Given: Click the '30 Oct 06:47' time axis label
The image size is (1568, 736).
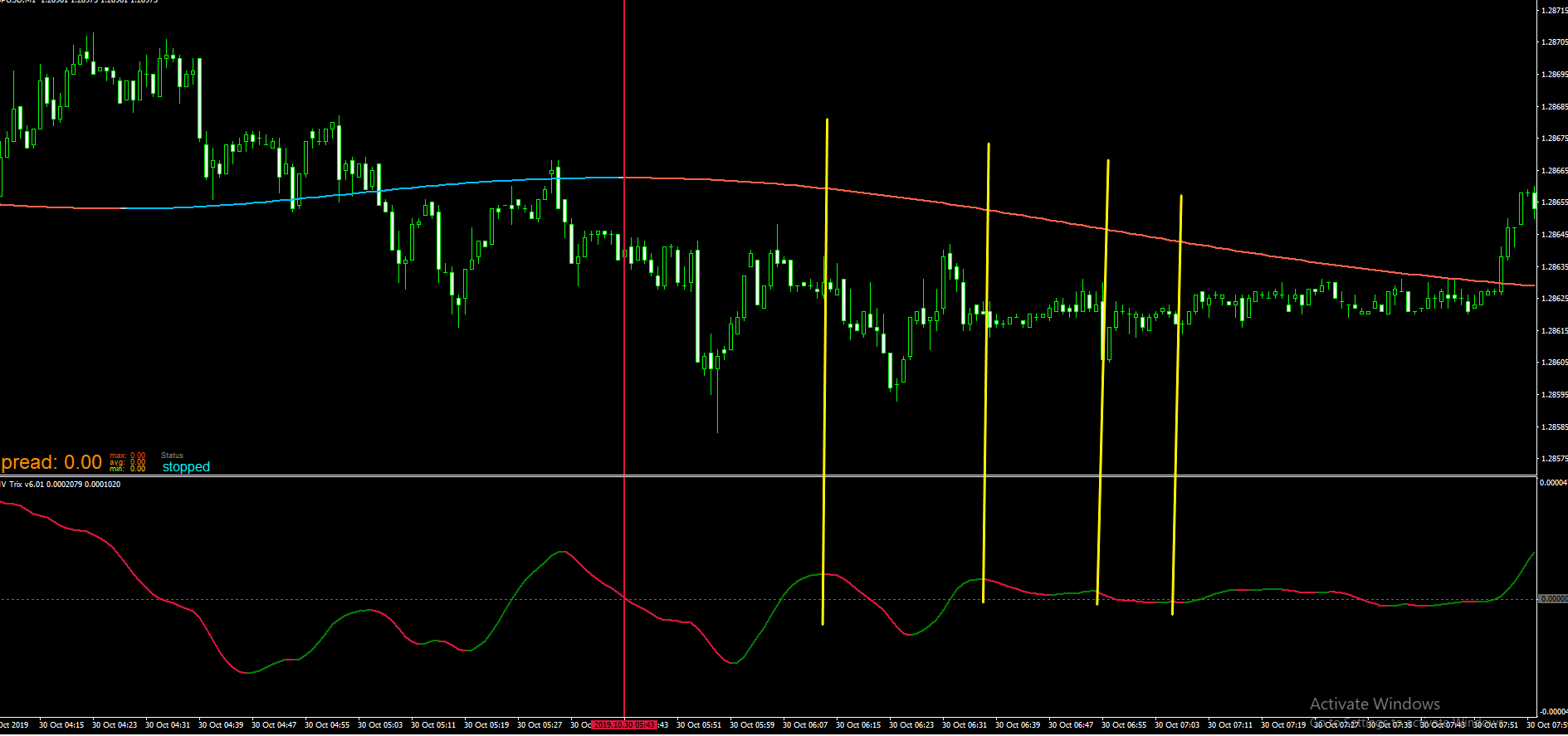Looking at the screenshot, I should point(1071,724).
